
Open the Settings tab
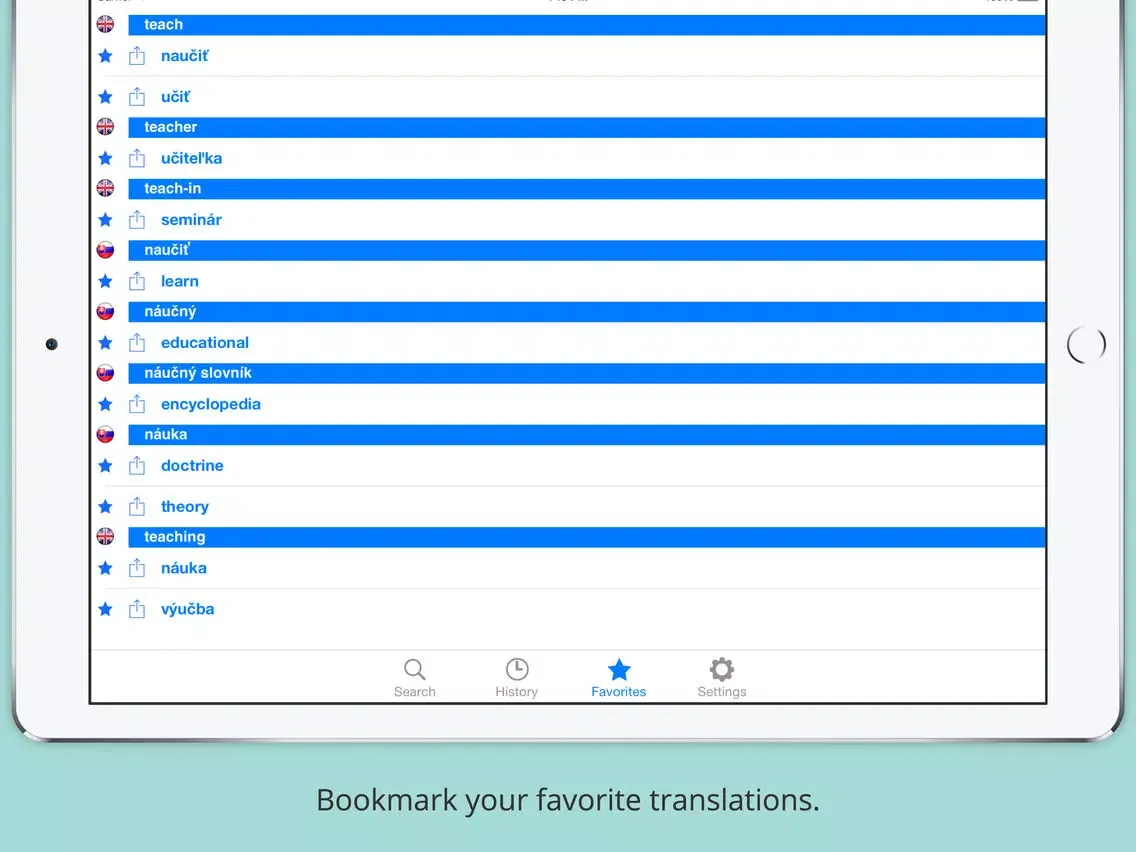tap(722, 678)
